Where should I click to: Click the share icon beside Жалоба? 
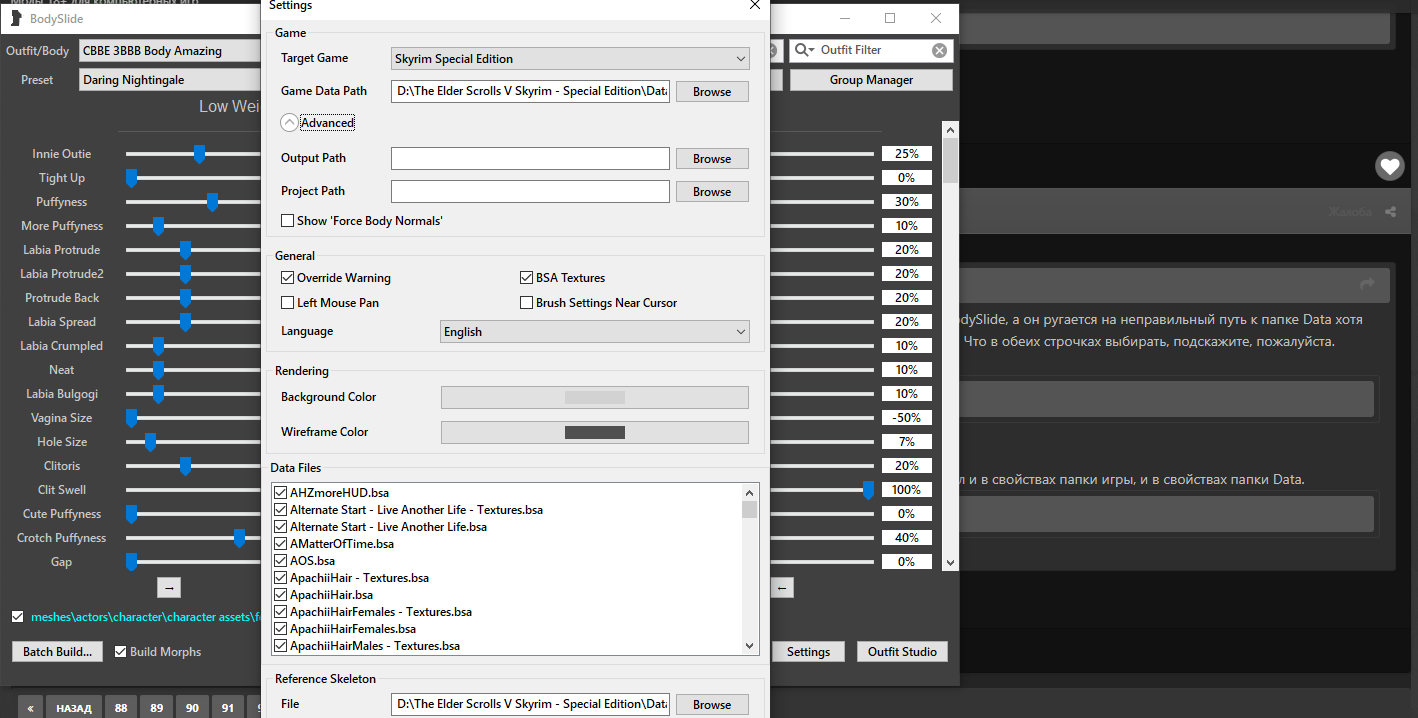(x=1391, y=212)
